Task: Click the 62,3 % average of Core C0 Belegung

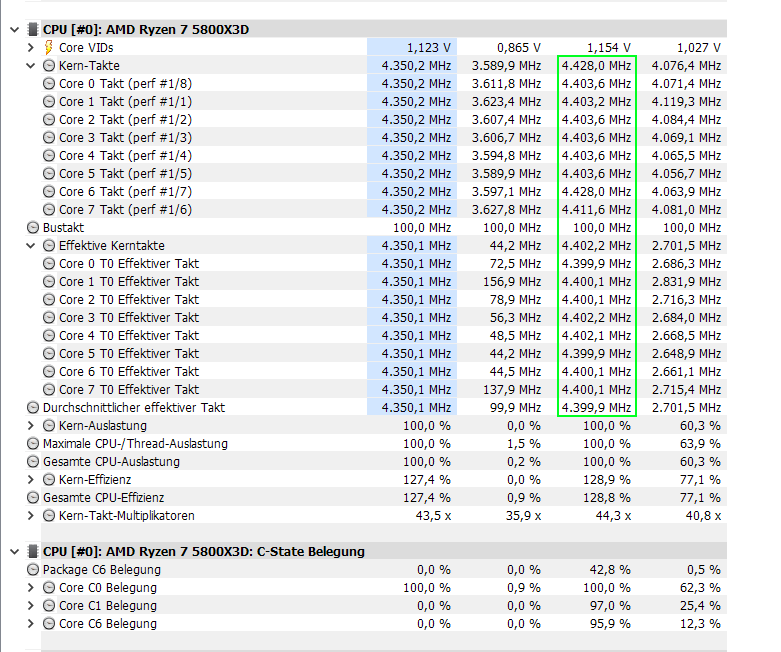Action: pyautogui.click(x=700, y=588)
